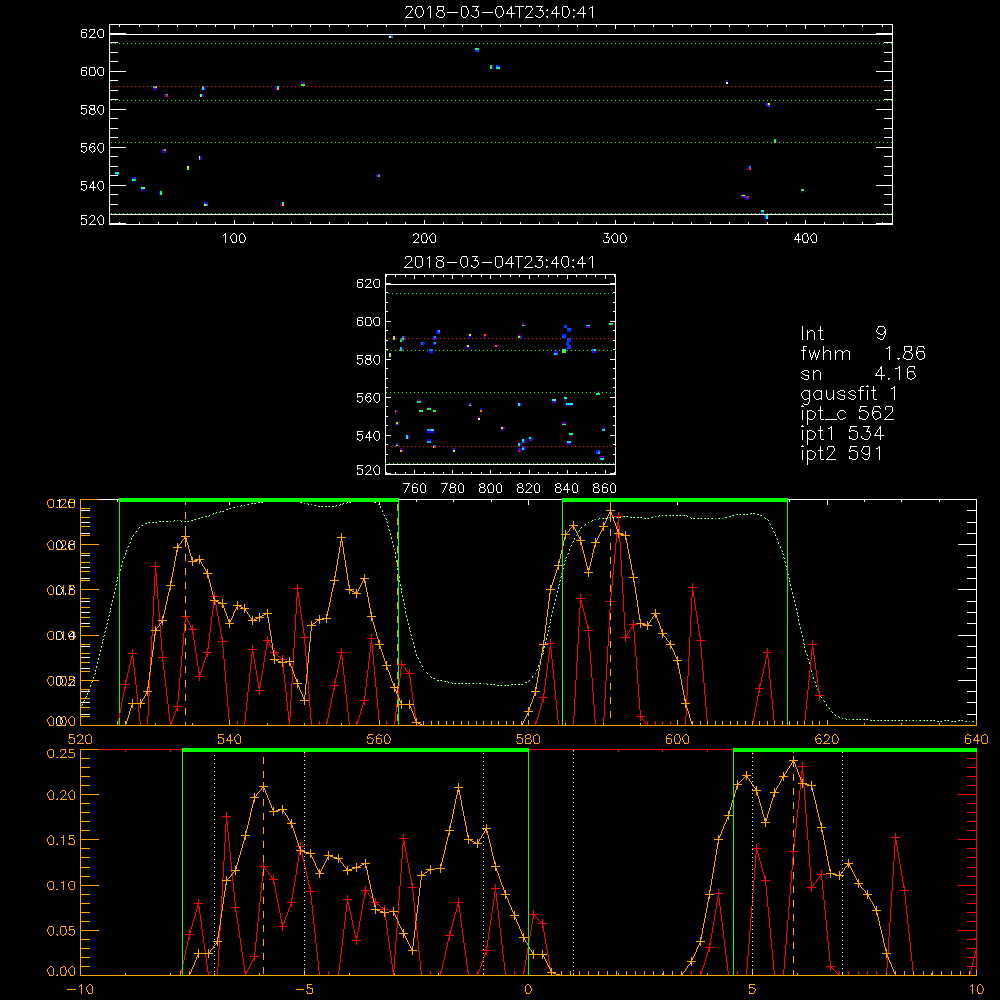Screen dimensions: 1000x1000
Task: Select the 'Int 9' readout line
Action: click(x=843, y=334)
